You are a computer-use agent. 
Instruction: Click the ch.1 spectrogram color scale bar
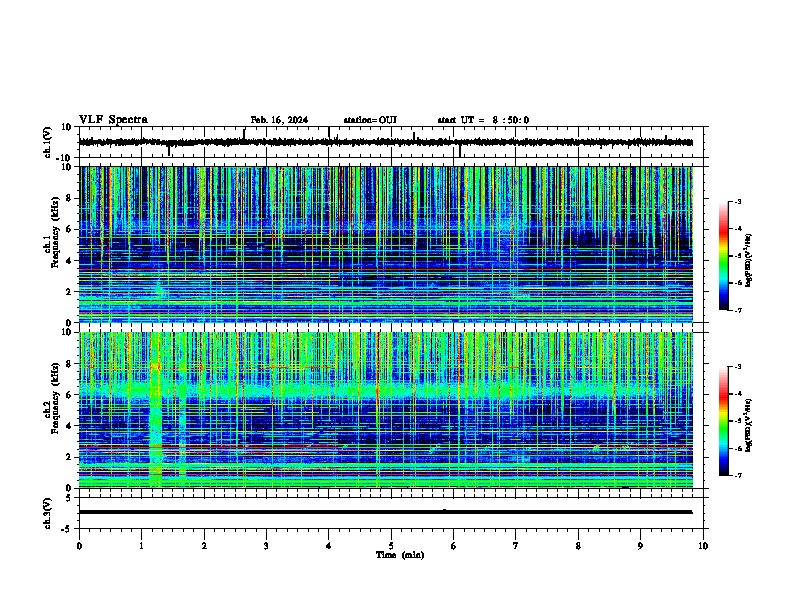tap(724, 256)
